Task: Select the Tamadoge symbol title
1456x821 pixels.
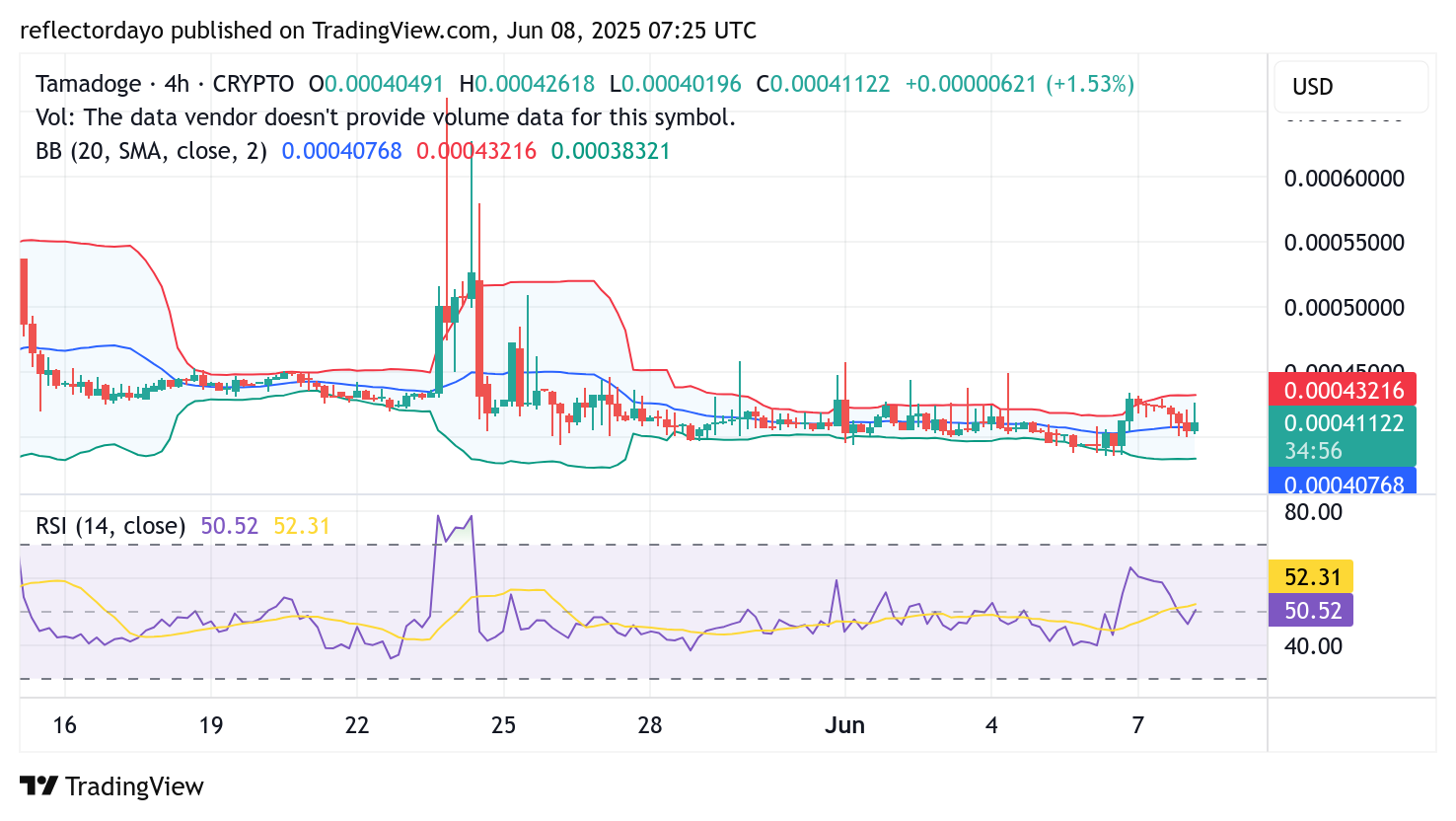Action: [x=89, y=84]
